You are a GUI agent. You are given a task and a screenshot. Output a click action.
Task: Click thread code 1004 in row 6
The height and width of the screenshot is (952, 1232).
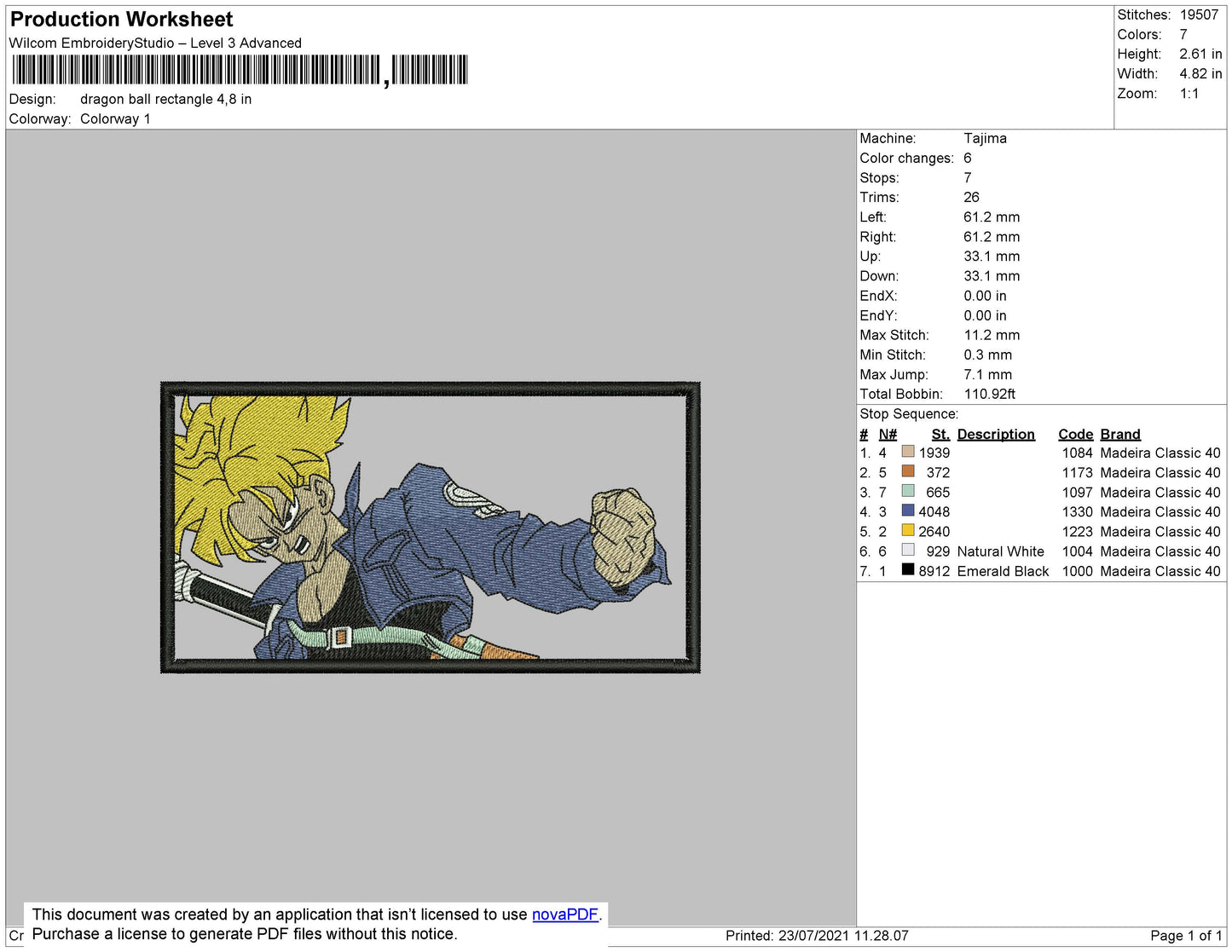click(1077, 551)
